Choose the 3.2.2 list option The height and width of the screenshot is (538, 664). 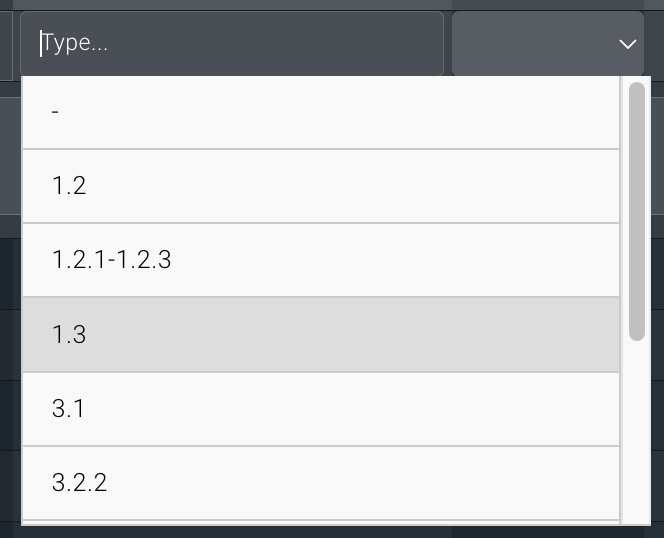(320, 482)
